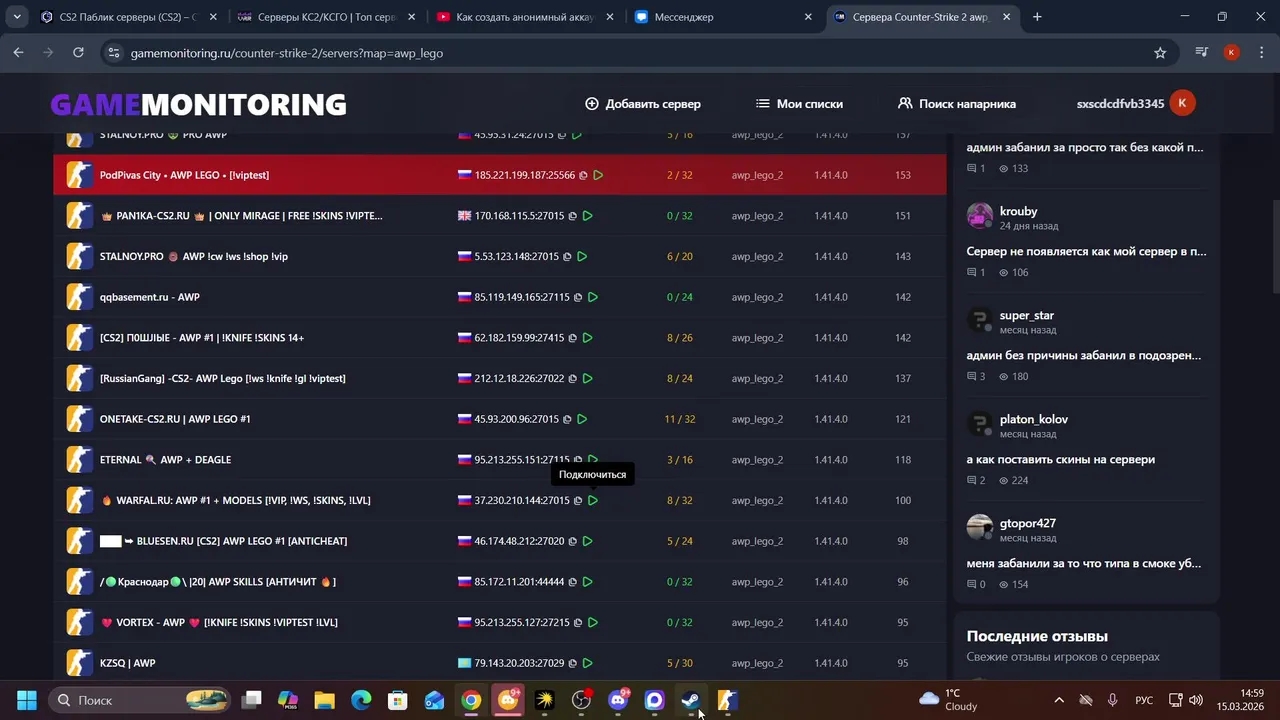Copy the IP address 37.230.210.144:27015
1280x720 pixels.
578,501
